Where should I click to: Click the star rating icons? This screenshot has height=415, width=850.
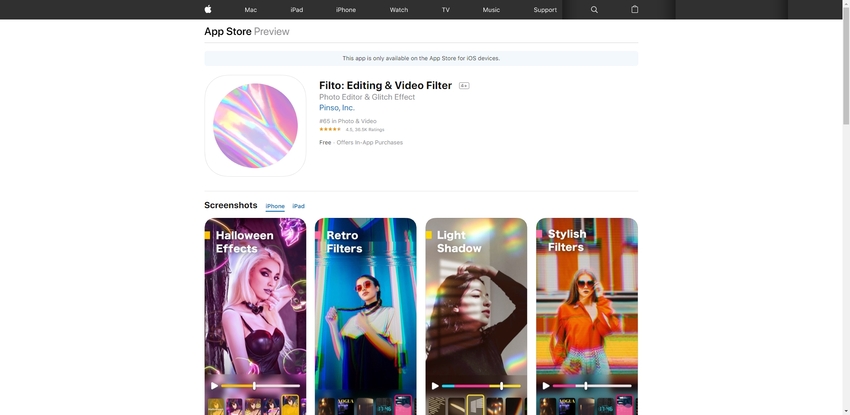pyautogui.click(x=330, y=129)
